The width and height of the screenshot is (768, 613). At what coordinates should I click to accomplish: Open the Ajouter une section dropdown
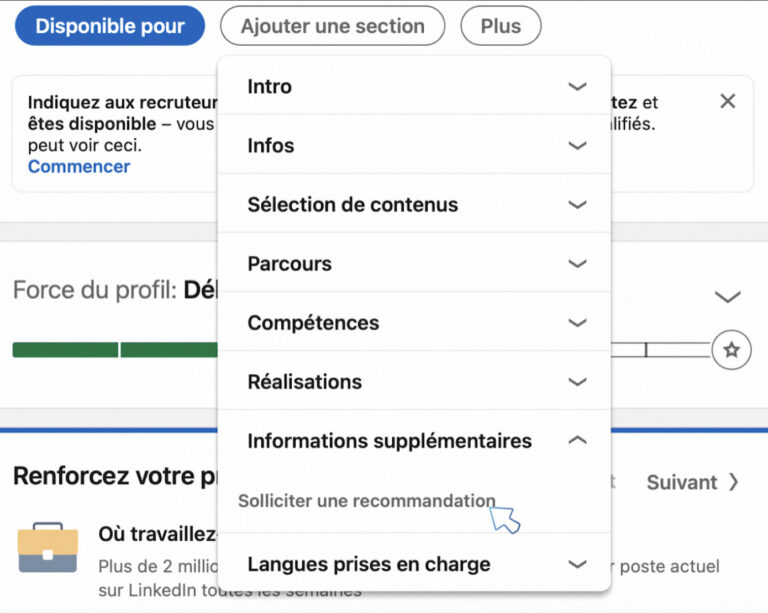333,26
